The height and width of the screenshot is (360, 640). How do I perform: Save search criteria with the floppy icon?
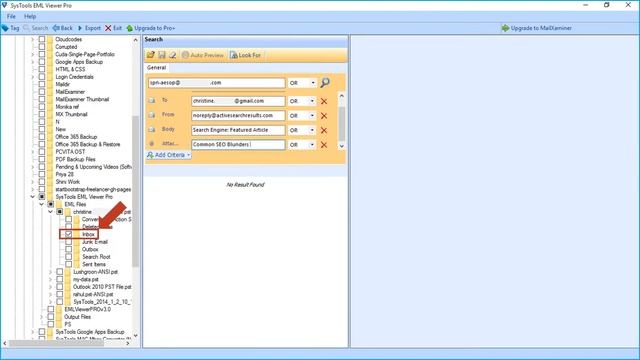162,55
